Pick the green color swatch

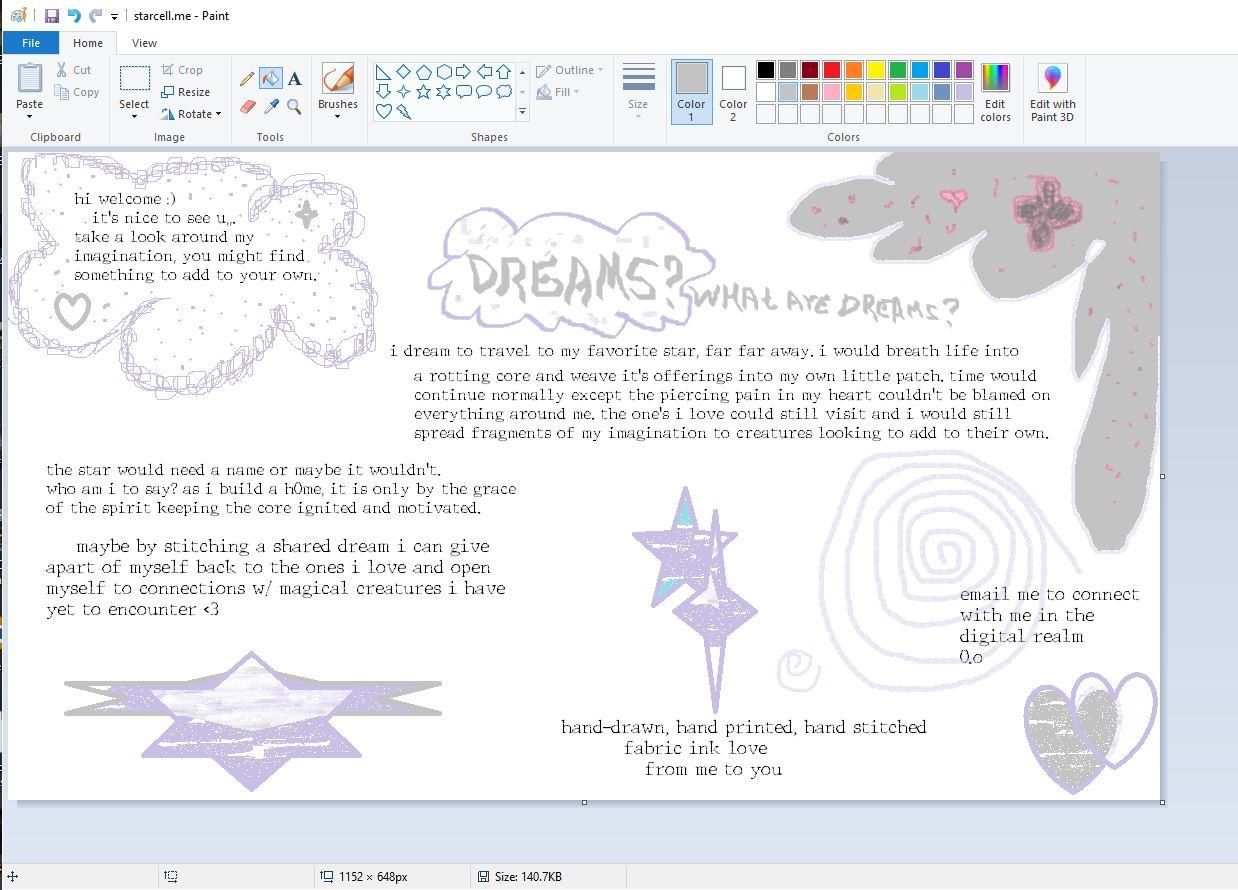point(898,70)
